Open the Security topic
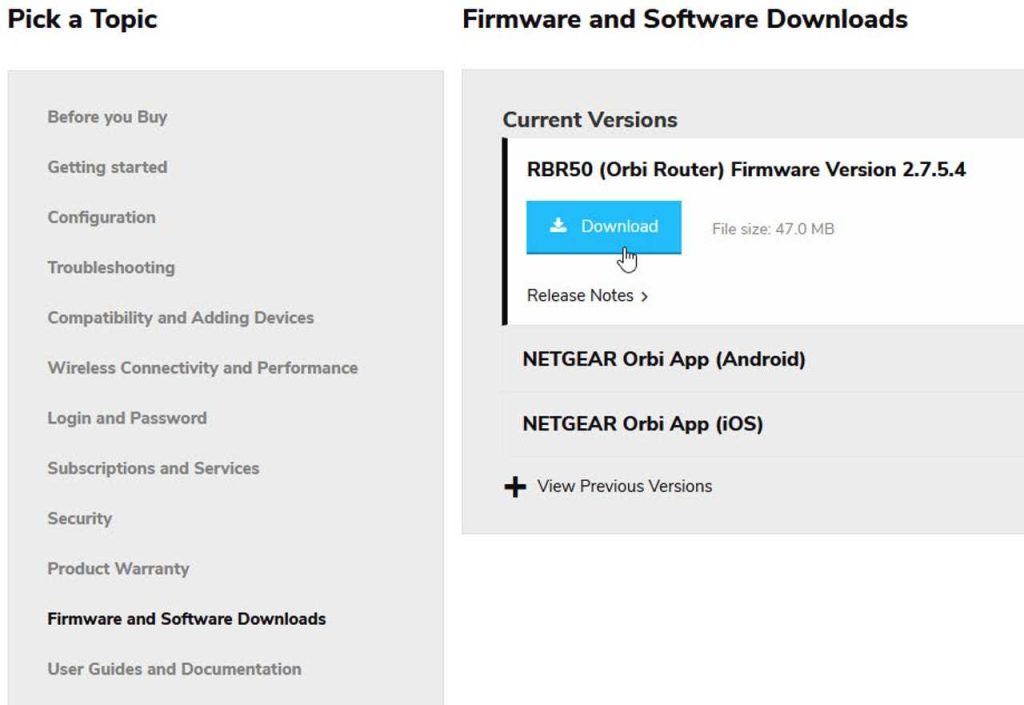 tap(80, 518)
